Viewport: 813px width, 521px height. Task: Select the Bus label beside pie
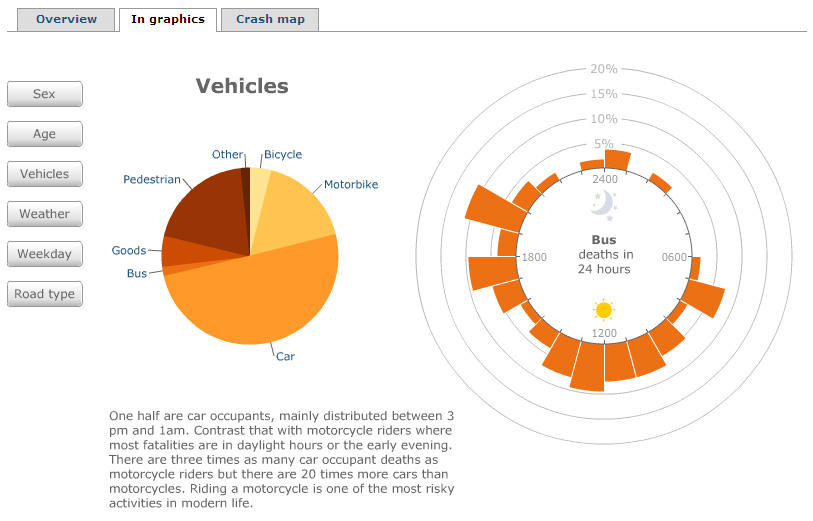137,274
